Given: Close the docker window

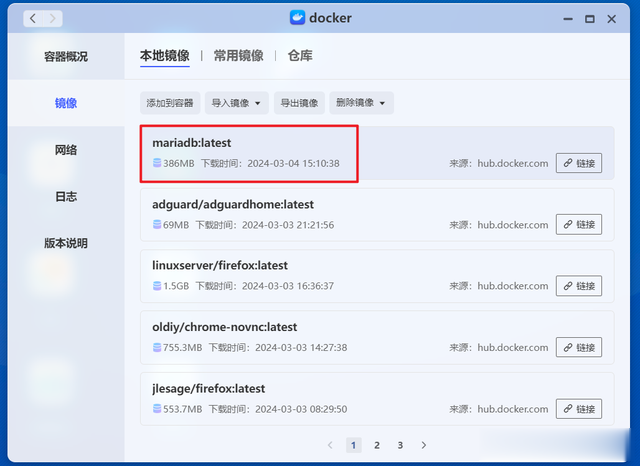Looking at the screenshot, I should click(611, 19).
